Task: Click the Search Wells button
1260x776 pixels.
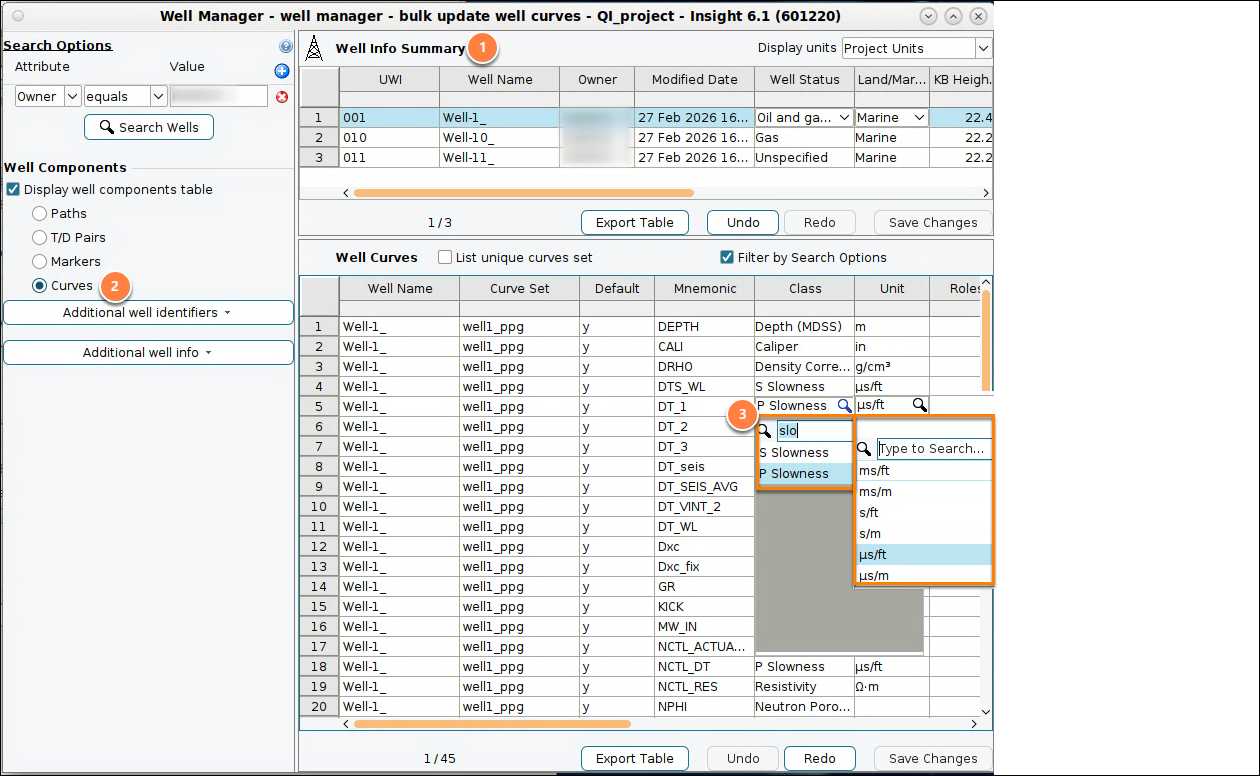Action: (x=149, y=127)
